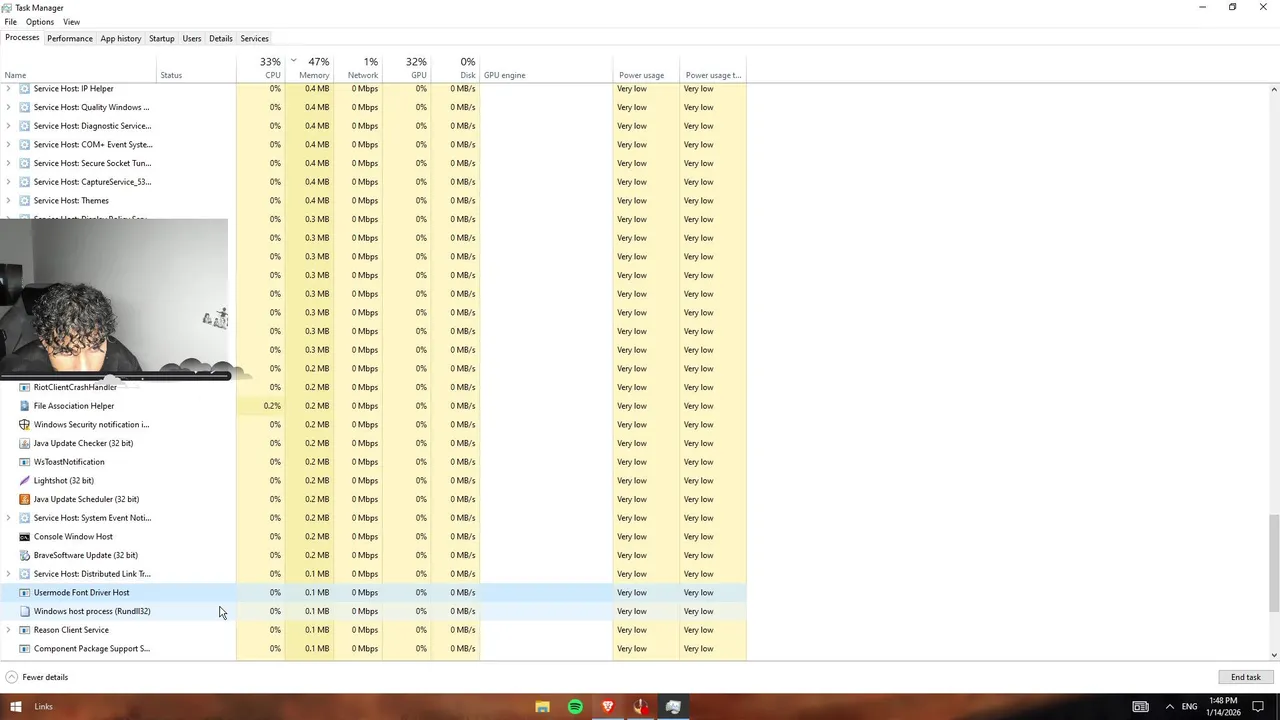Expand Service Host: System Event Notification group
This screenshot has height=720, width=1280.
tap(9, 518)
